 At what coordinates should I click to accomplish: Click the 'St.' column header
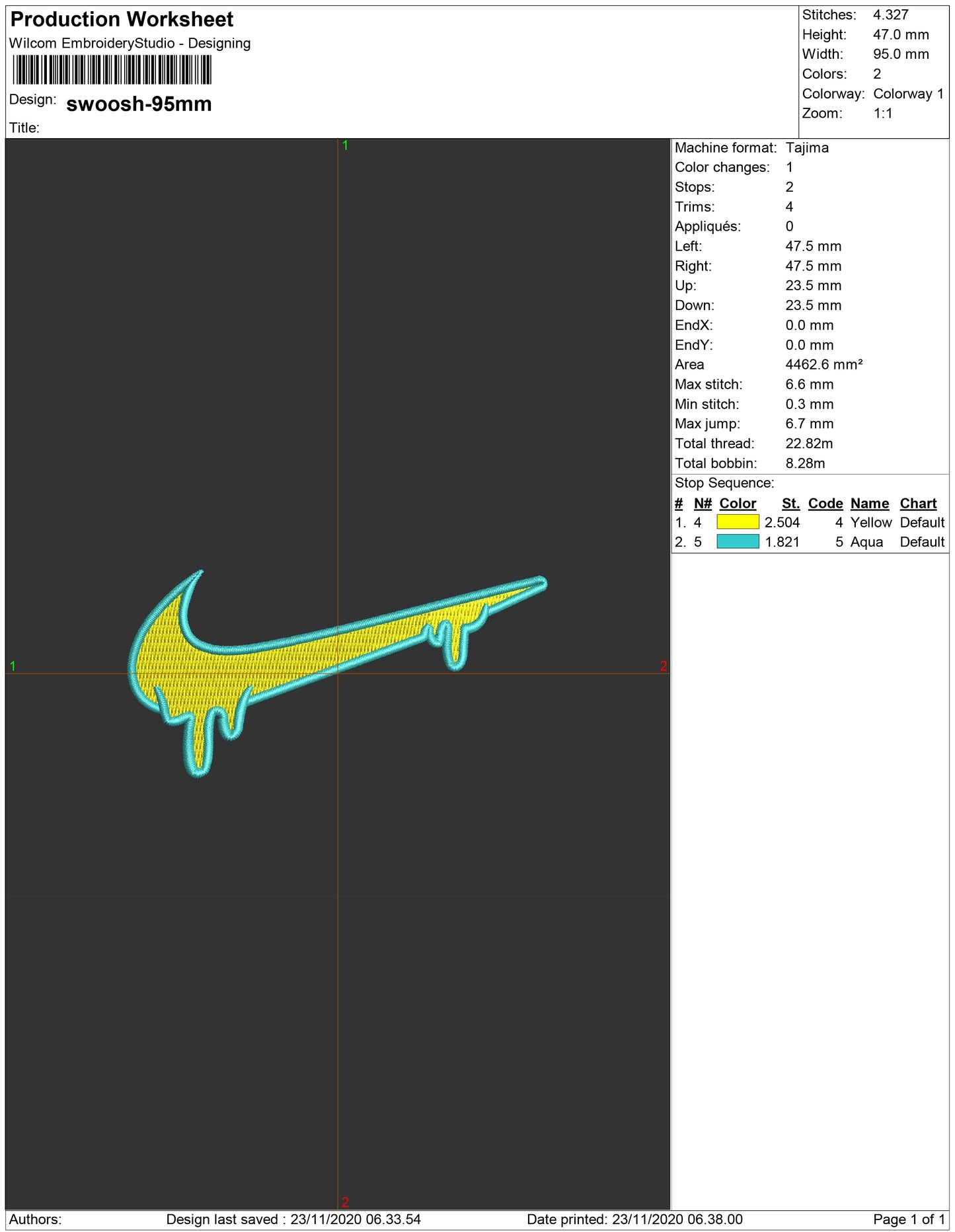coord(790,504)
